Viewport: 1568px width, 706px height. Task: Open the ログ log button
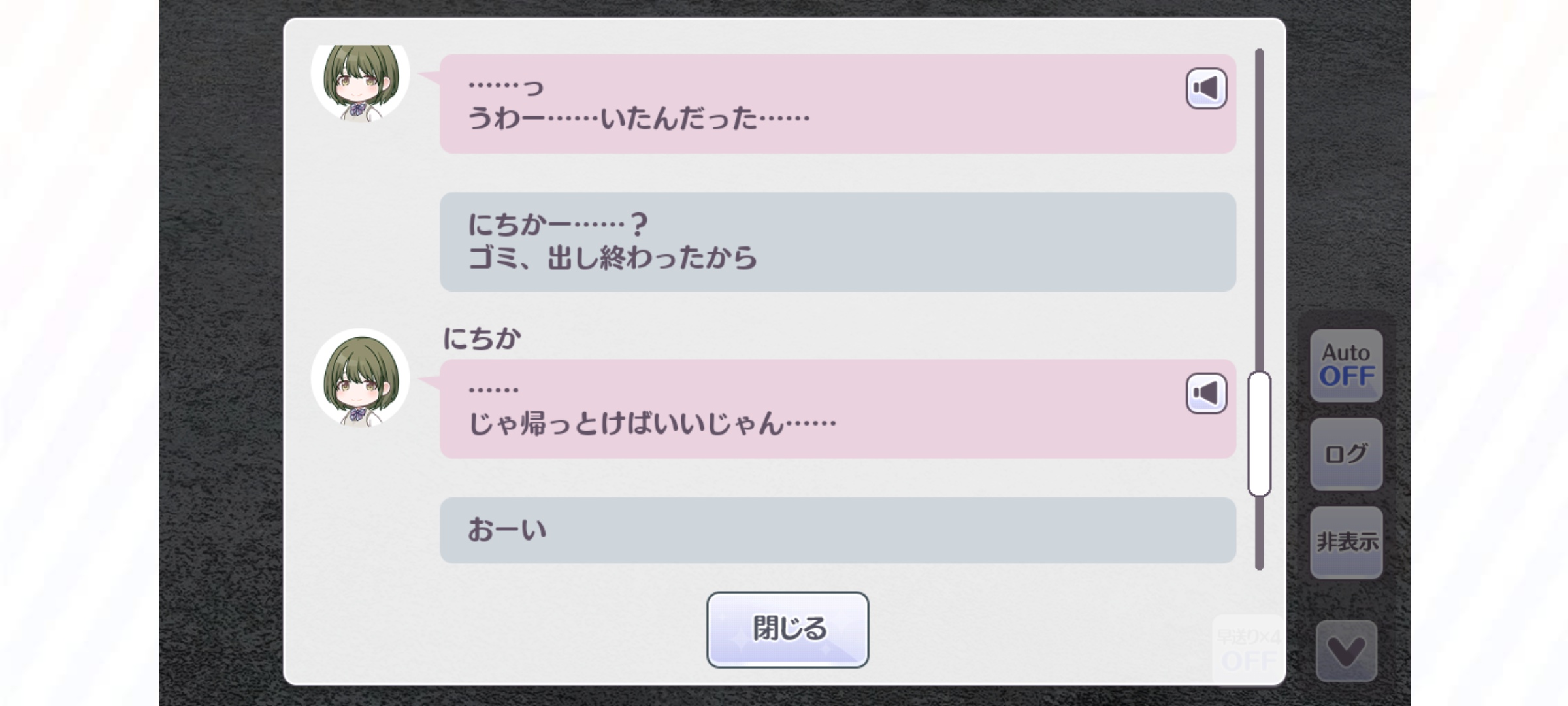point(1346,454)
